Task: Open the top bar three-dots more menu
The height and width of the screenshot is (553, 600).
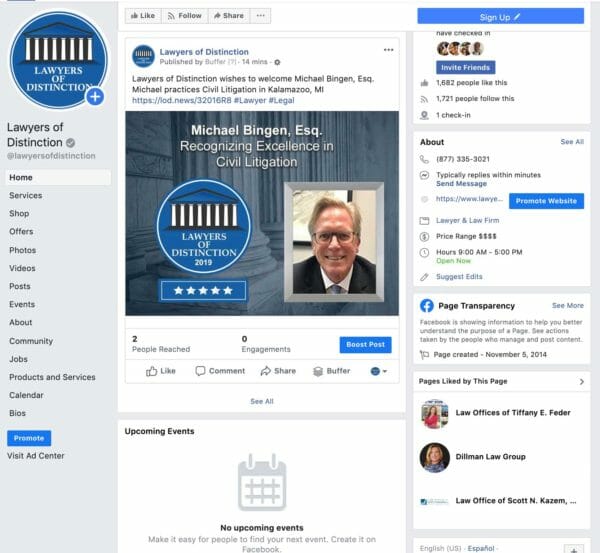Action: click(x=261, y=16)
